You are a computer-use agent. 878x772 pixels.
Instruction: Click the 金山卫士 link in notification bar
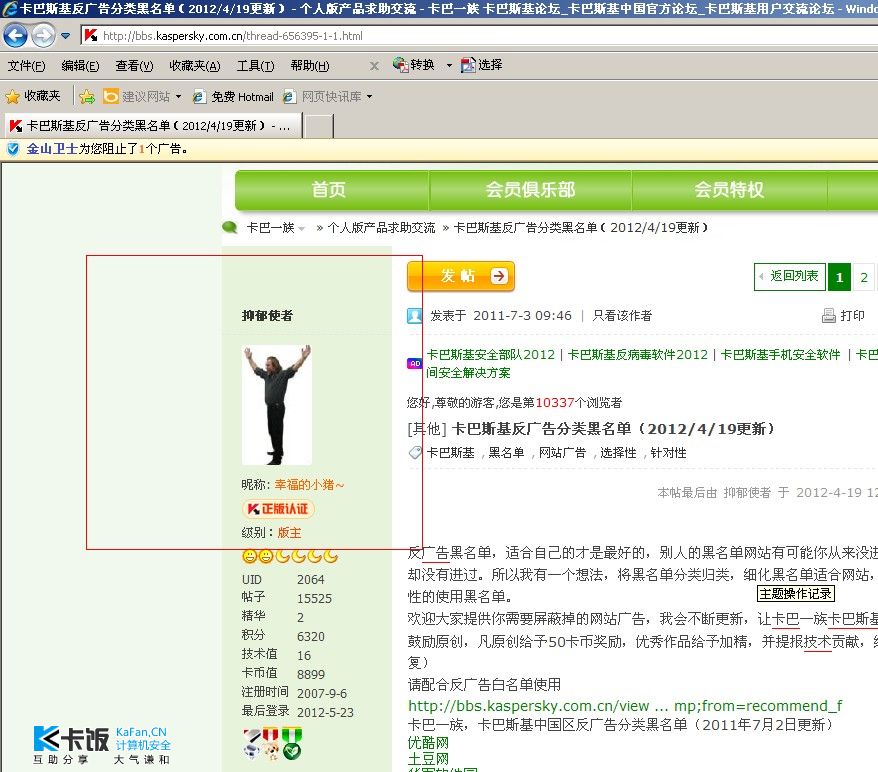(x=52, y=149)
